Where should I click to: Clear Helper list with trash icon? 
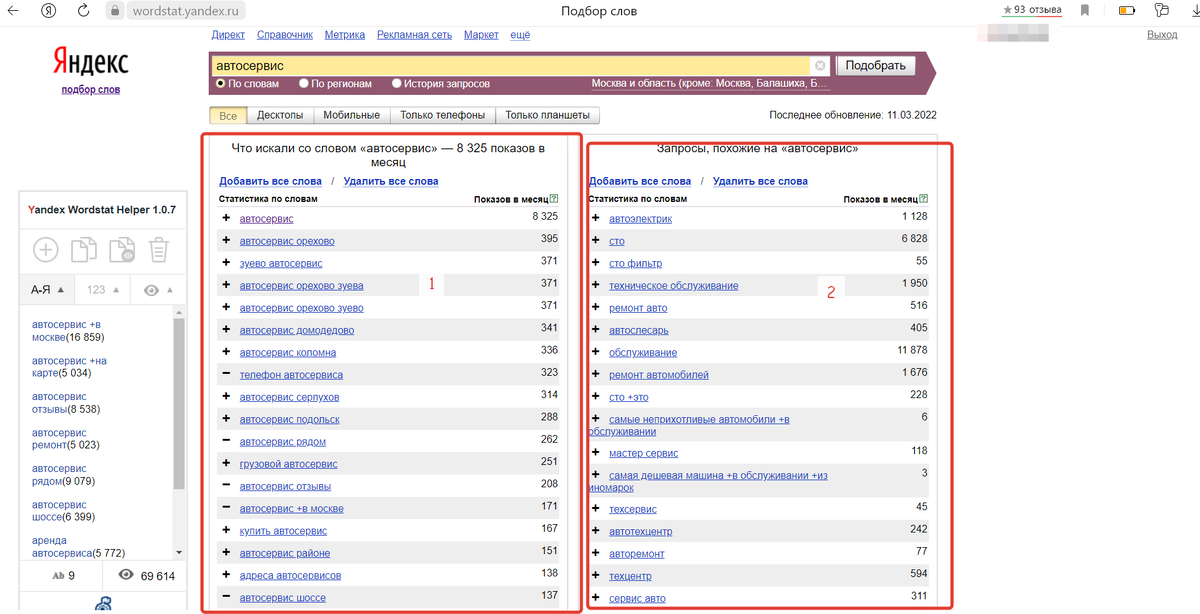(158, 249)
